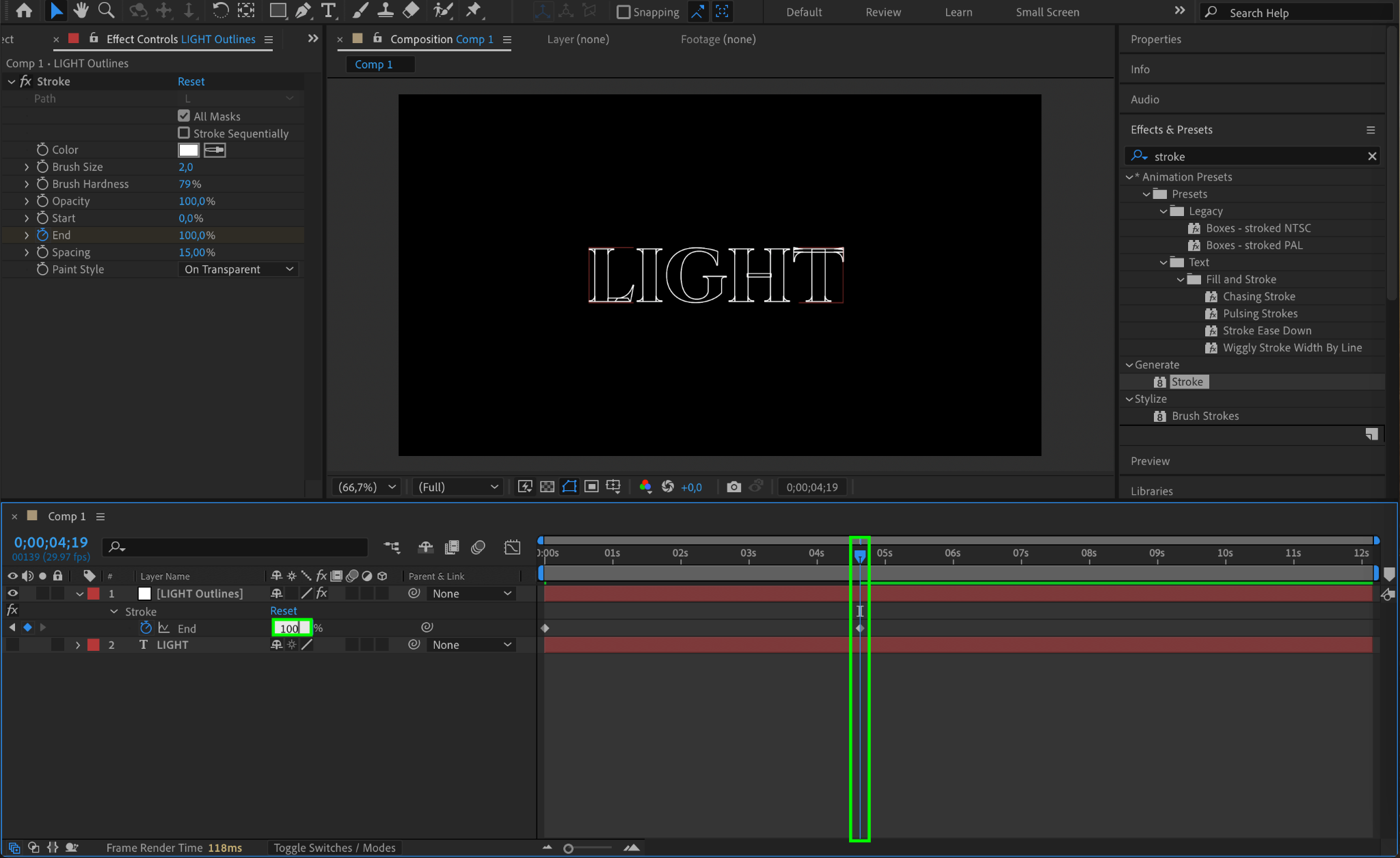Click Reset link for Stroke effect
Viewport: 1400px width, 858px height.
pyautogui.click(x=191, y=81)
